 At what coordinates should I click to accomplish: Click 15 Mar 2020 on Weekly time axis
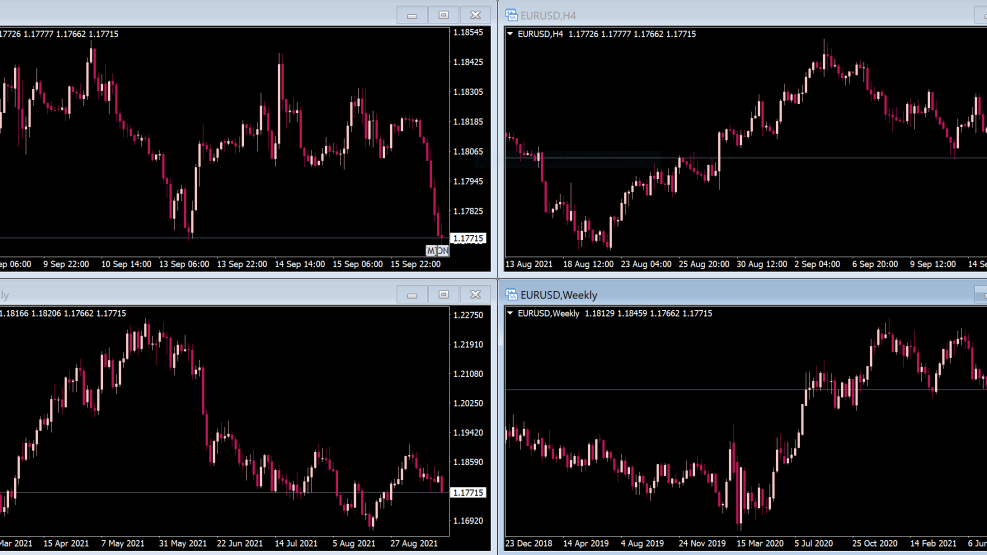click(760, 543)
